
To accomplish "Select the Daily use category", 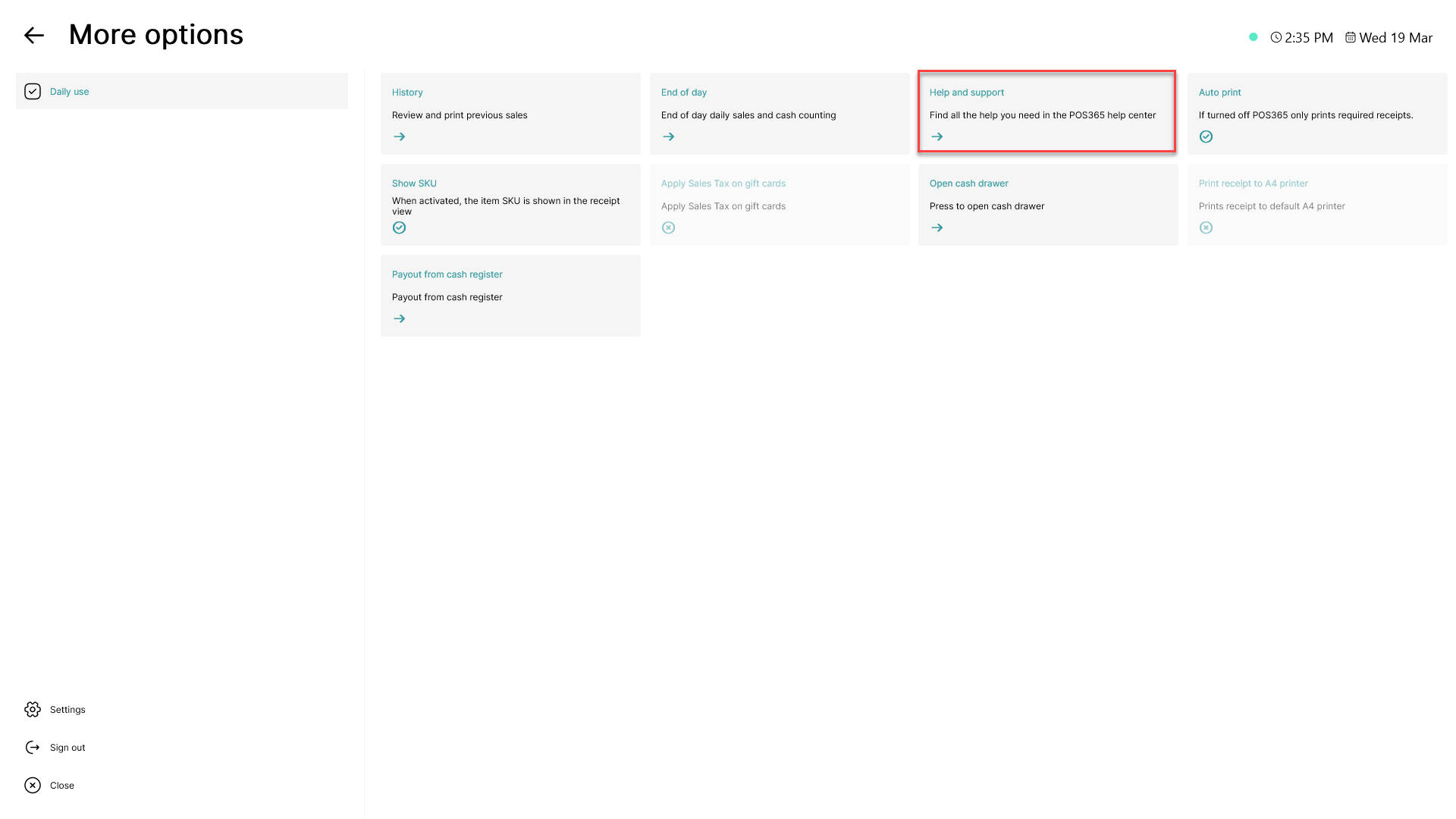I will pyautogui.click(x=182, y=91).
